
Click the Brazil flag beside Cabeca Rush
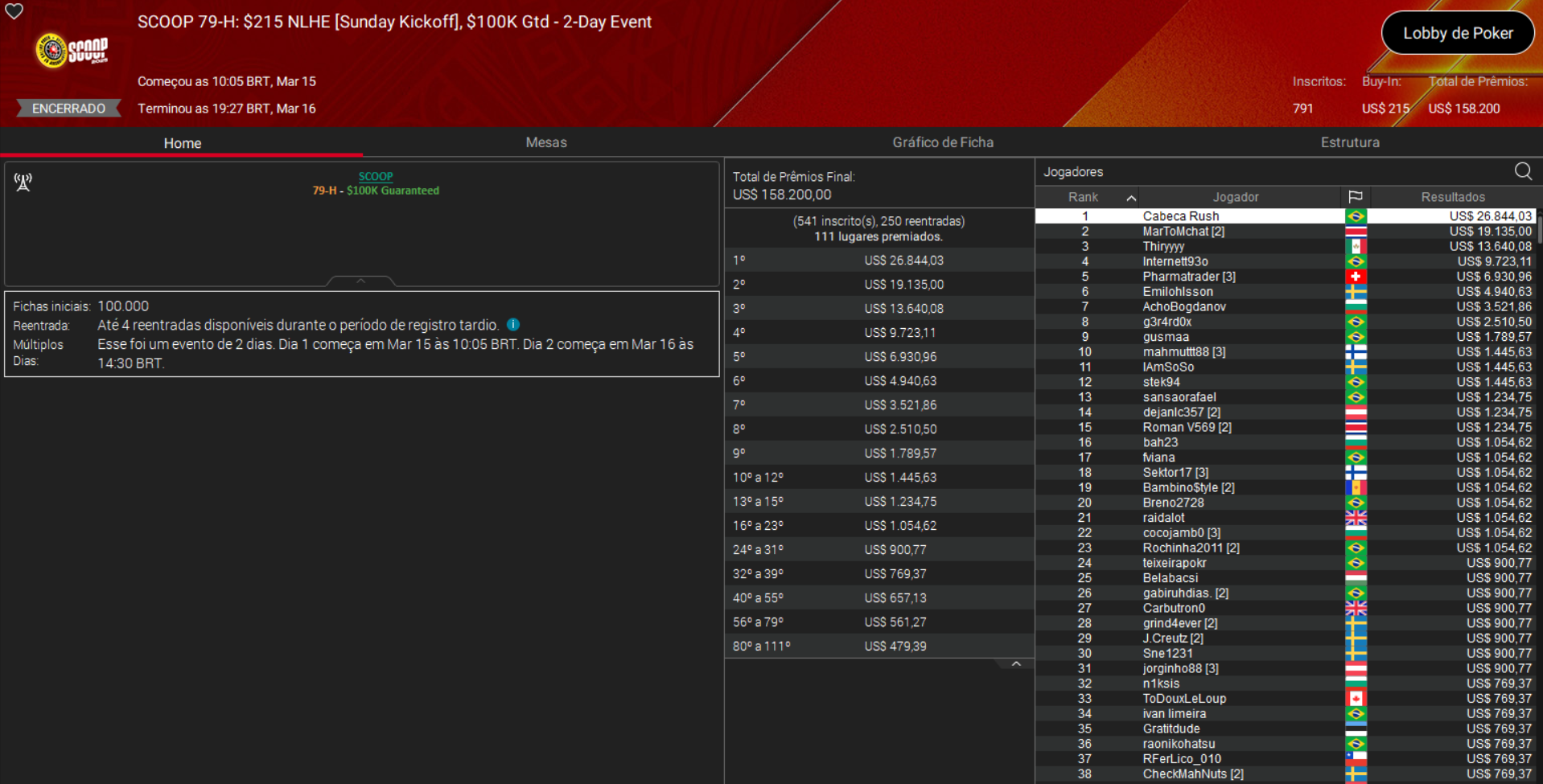pos(1356,215)
